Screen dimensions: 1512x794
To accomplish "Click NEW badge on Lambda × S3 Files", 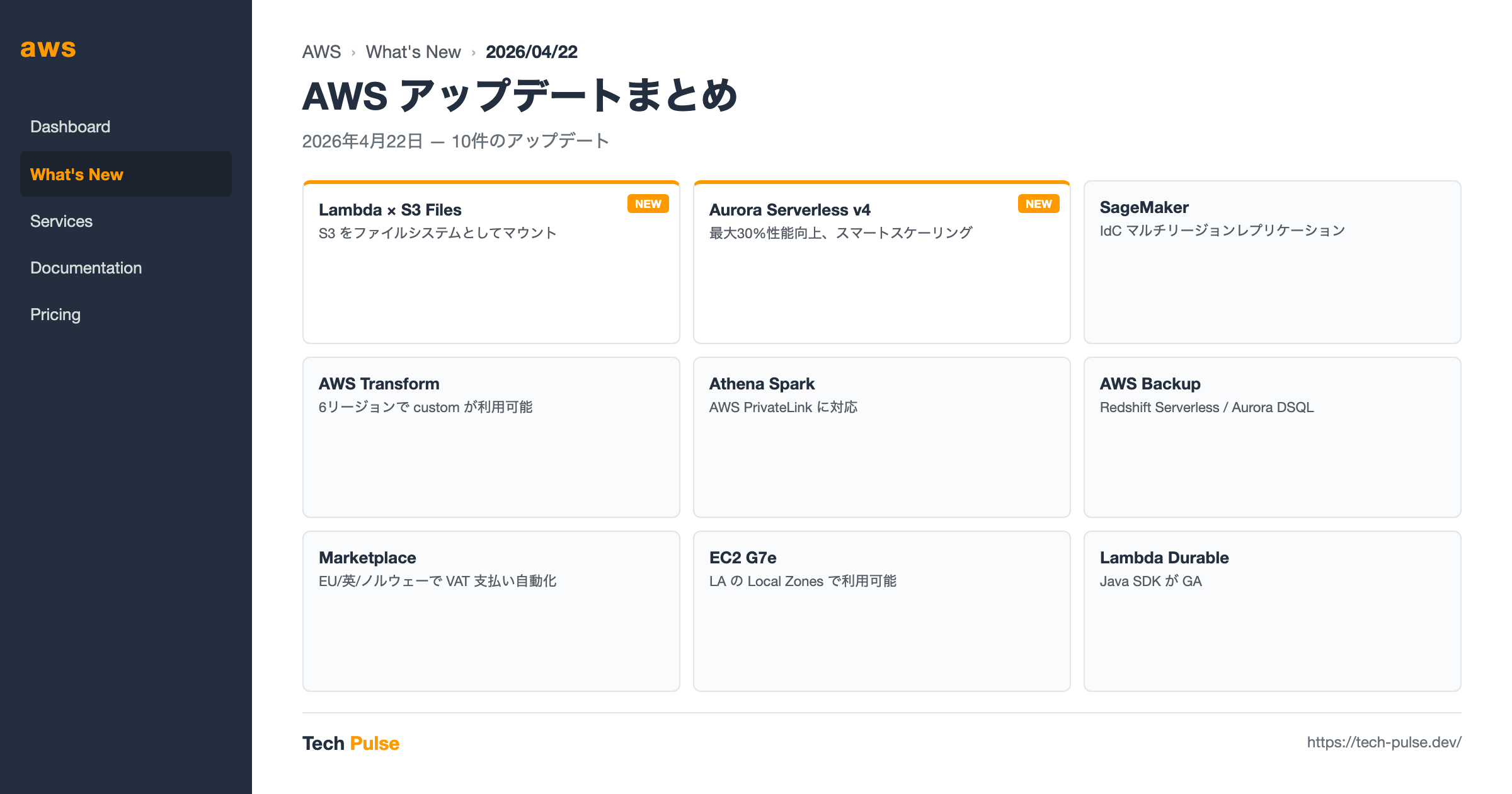I will [x=648, y=204].
